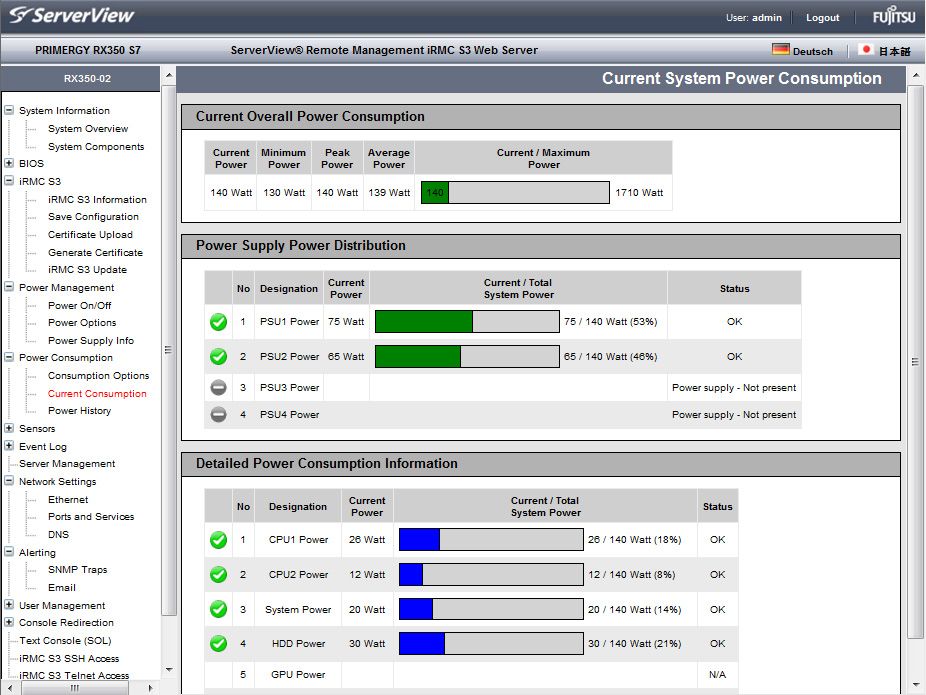926x695 pixels.
Task: Open Ports and Services page
Action: [91, 517]
